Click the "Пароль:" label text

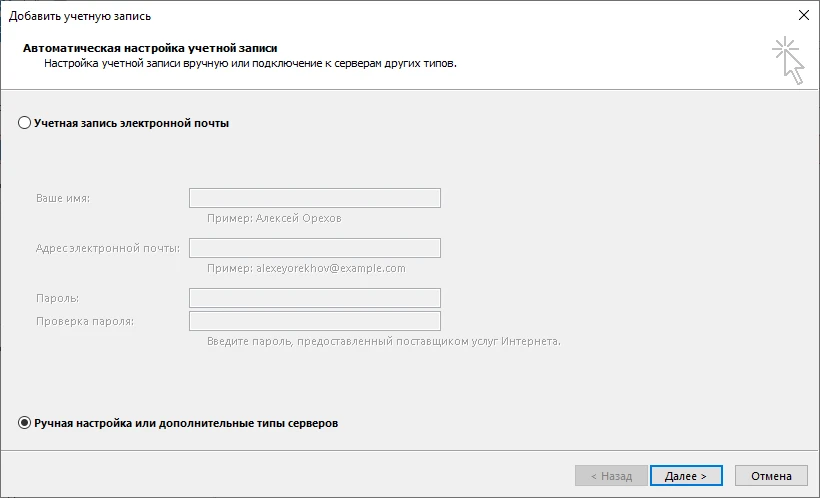(57, 298)
